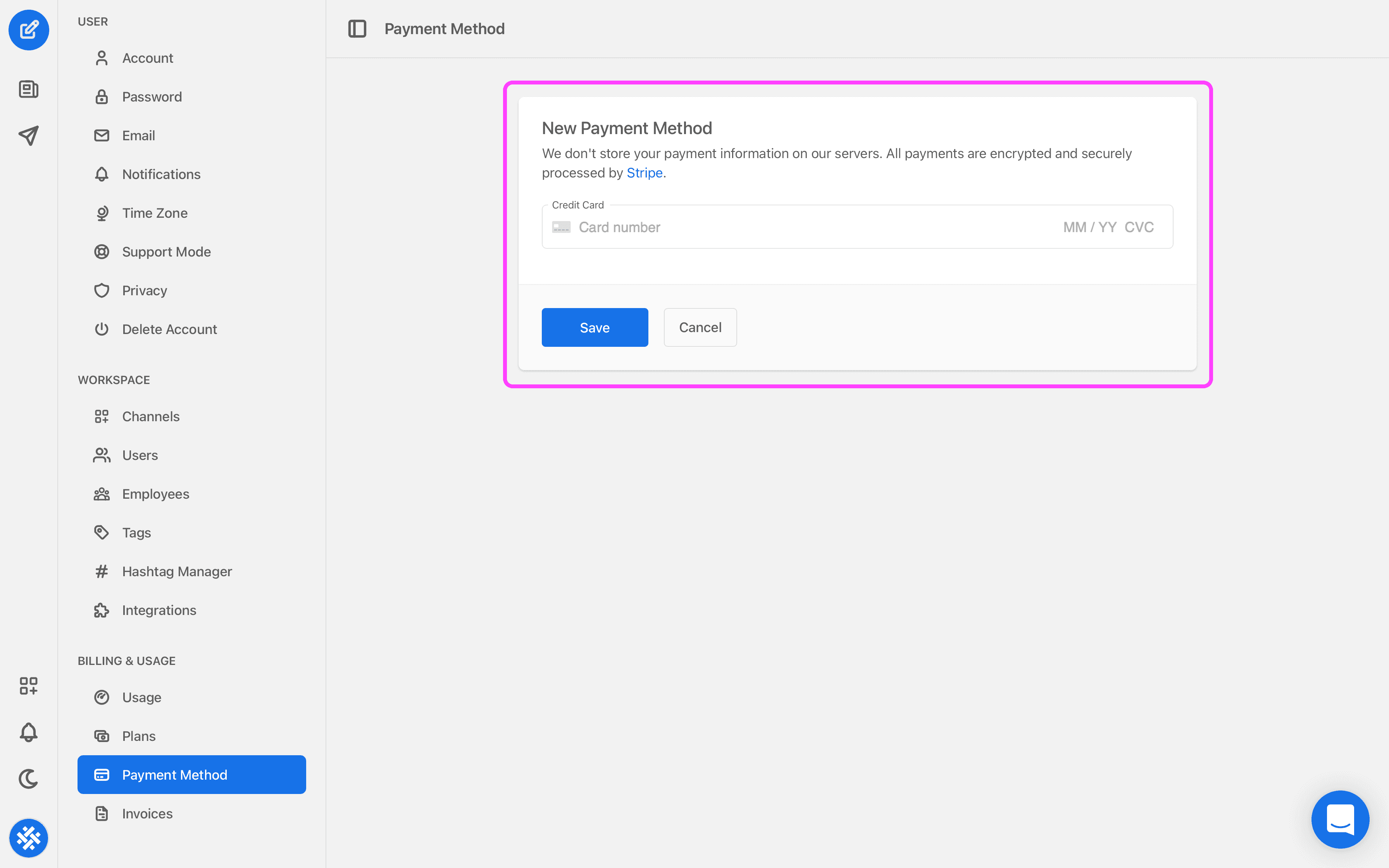Open Invoices page

tap(192, 813)
